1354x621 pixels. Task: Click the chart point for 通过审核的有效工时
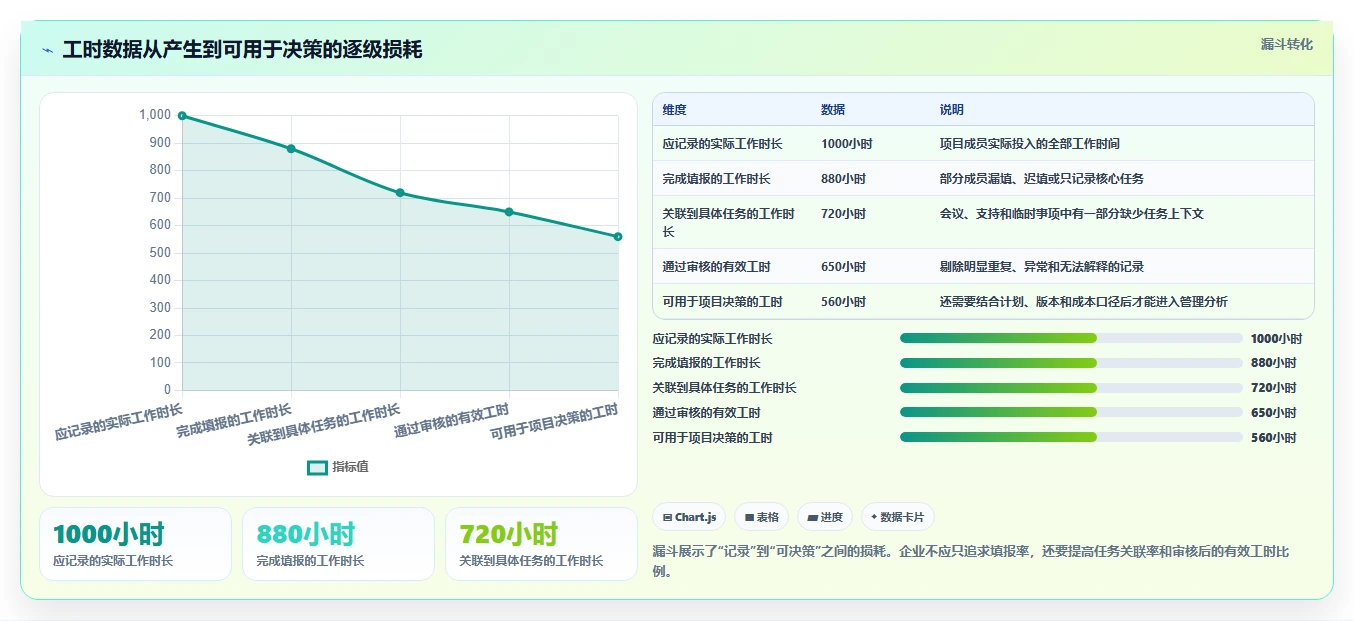click(509, 212)
